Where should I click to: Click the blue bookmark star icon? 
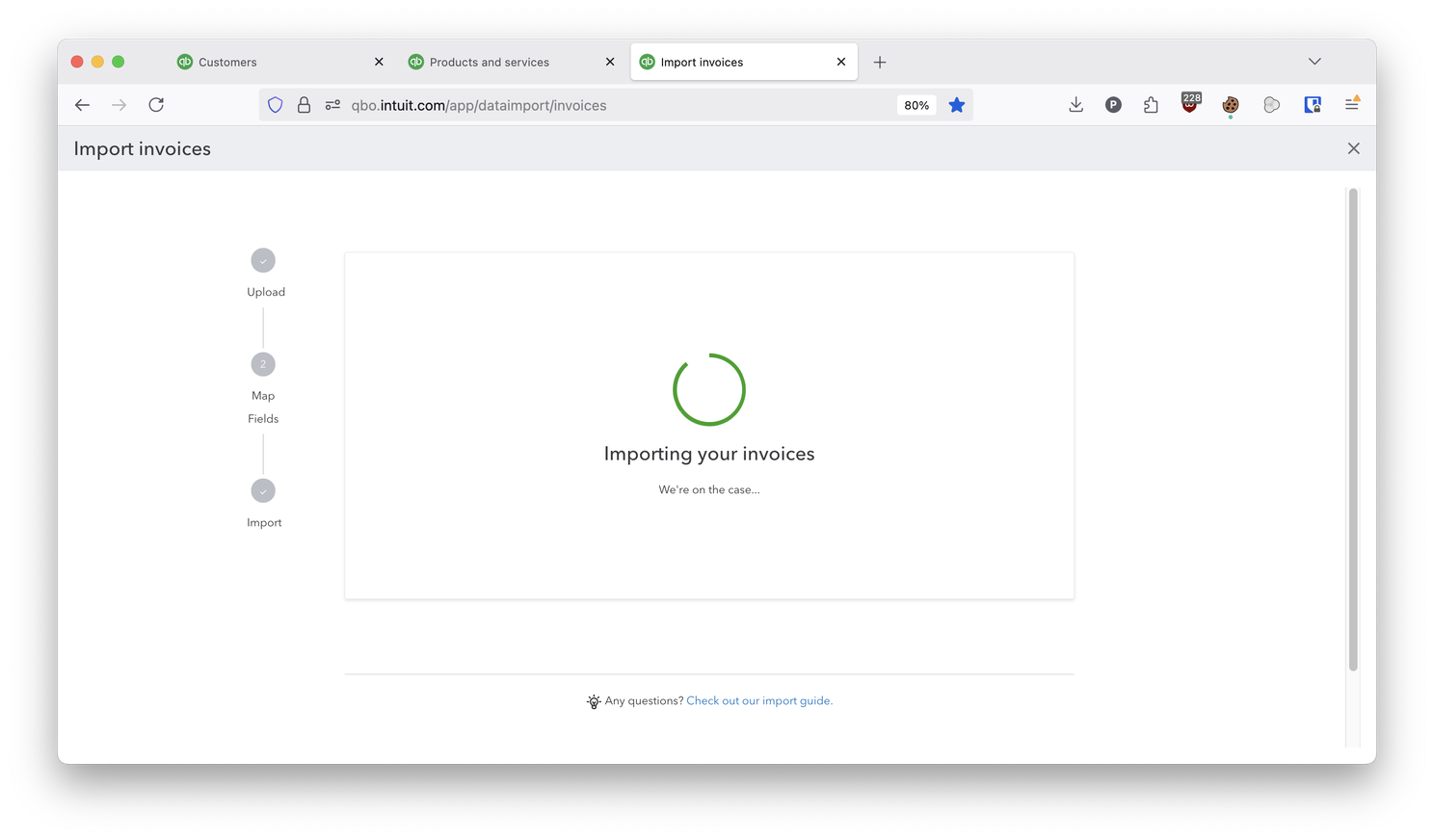click(956, 105)
